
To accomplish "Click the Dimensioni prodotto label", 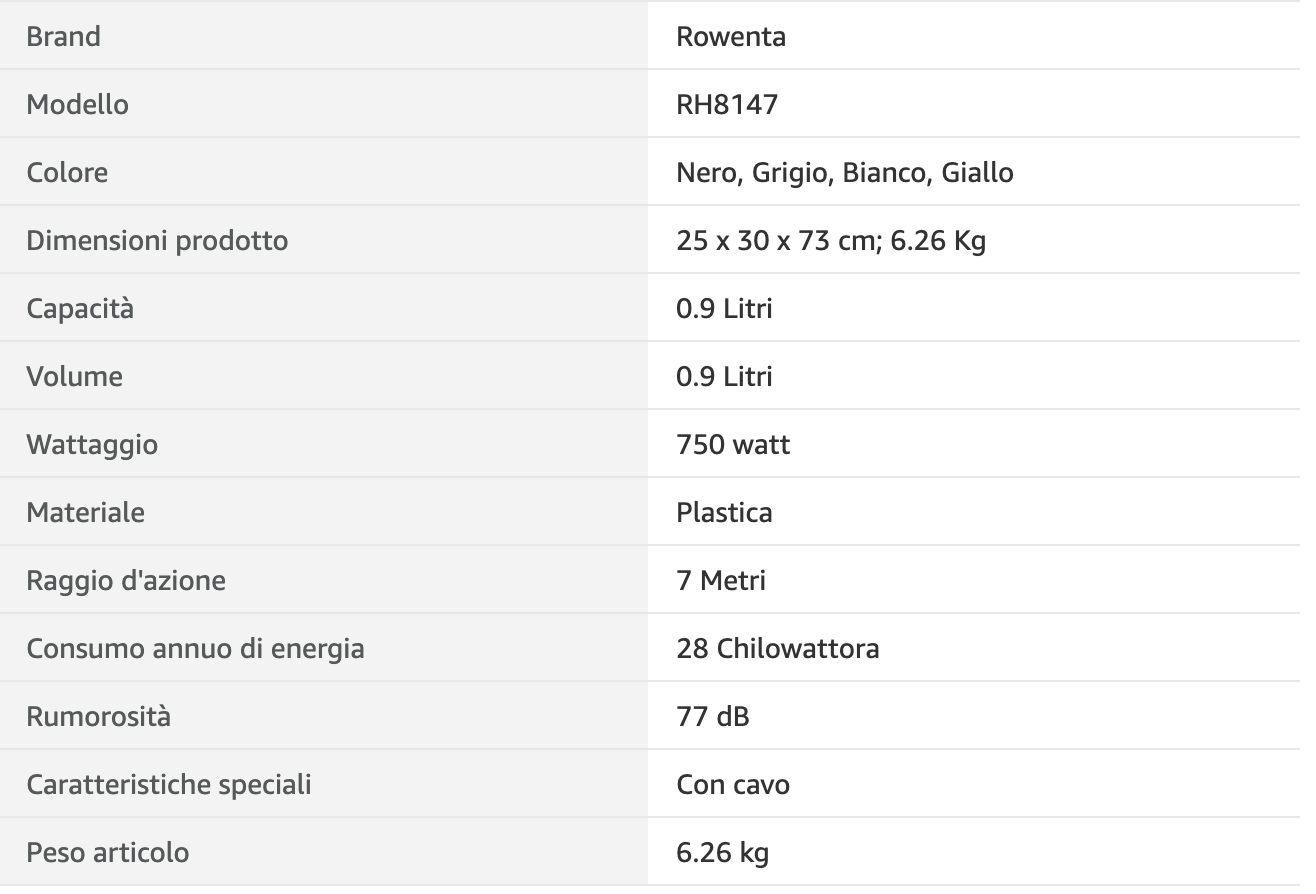I will tap(157, 240).
